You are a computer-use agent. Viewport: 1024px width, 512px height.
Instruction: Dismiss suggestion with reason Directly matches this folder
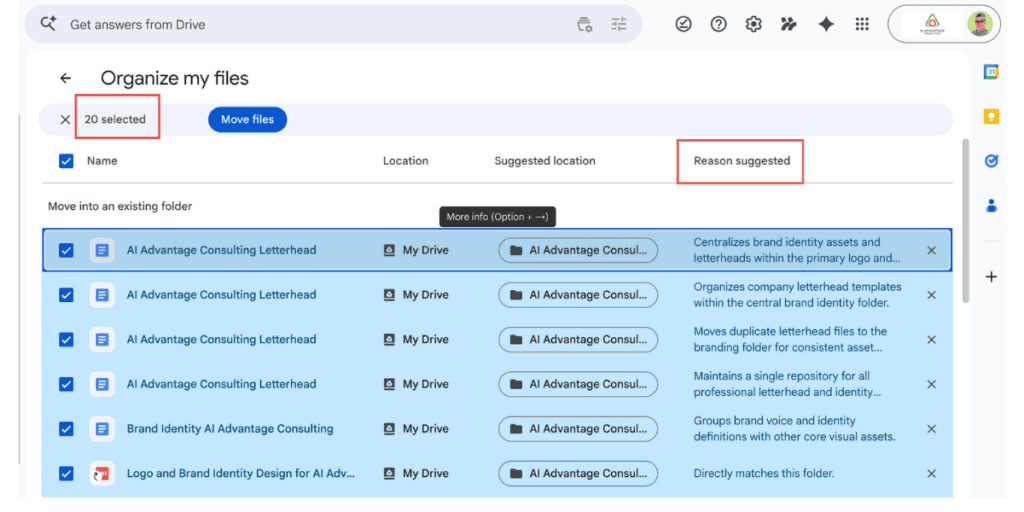coord(931,473)
